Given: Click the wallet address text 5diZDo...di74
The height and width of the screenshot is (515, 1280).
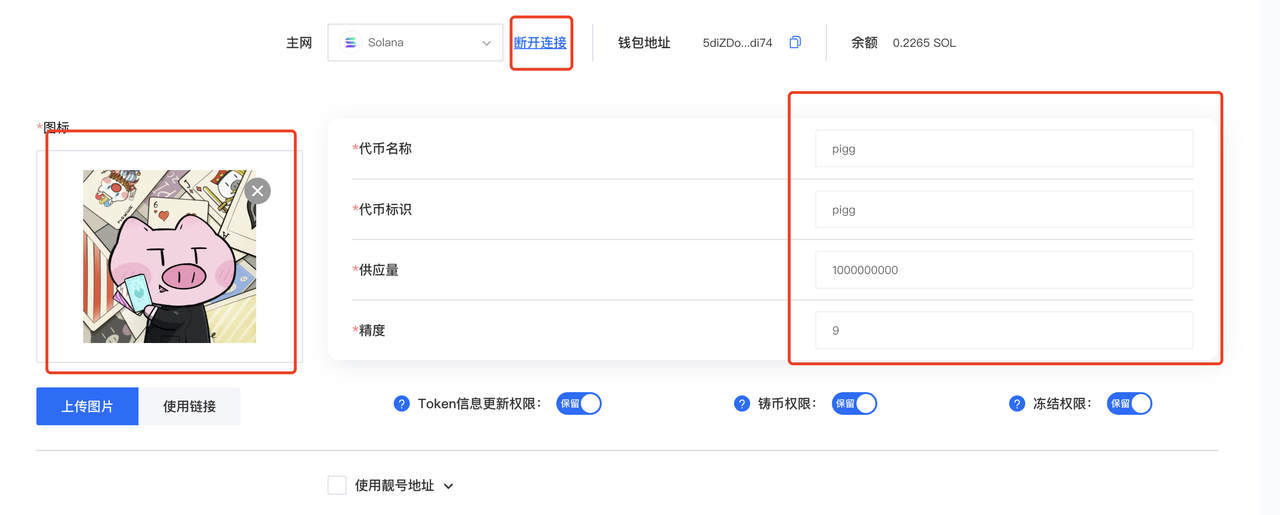Looking at the screenshot, I should [738, 43].
